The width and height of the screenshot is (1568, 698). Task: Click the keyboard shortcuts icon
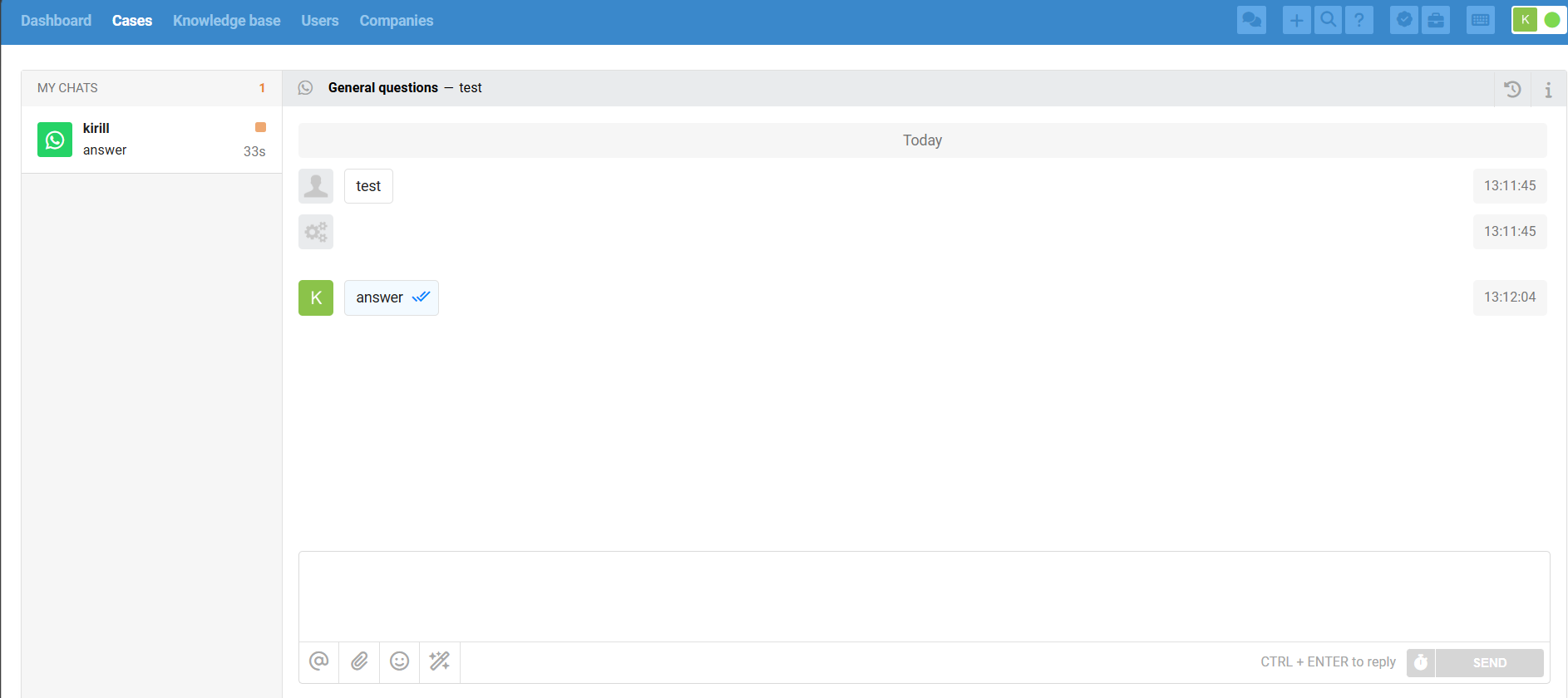(x=1481, y=20)
